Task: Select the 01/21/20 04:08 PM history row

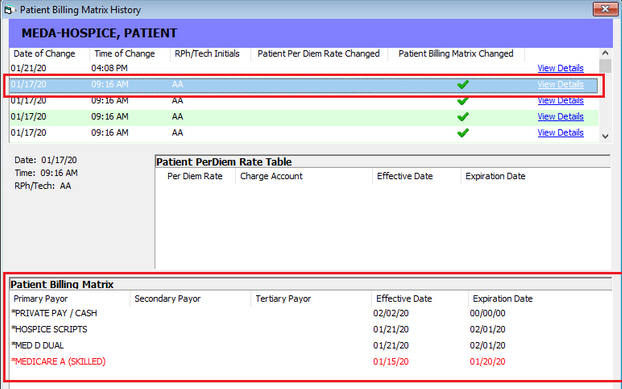Action: coord(304,68)
